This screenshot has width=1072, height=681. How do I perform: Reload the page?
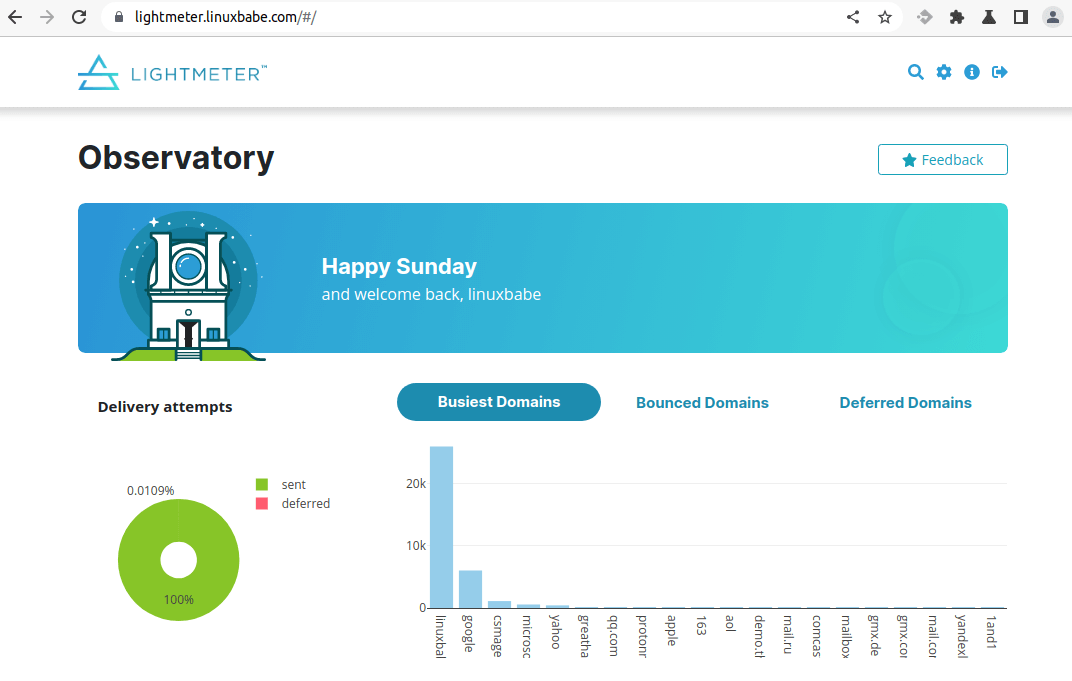(x=78, y=17)
